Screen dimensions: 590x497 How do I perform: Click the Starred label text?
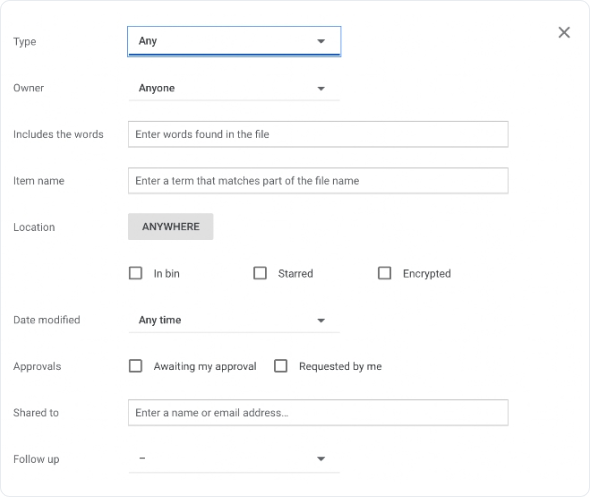point(295,274)
